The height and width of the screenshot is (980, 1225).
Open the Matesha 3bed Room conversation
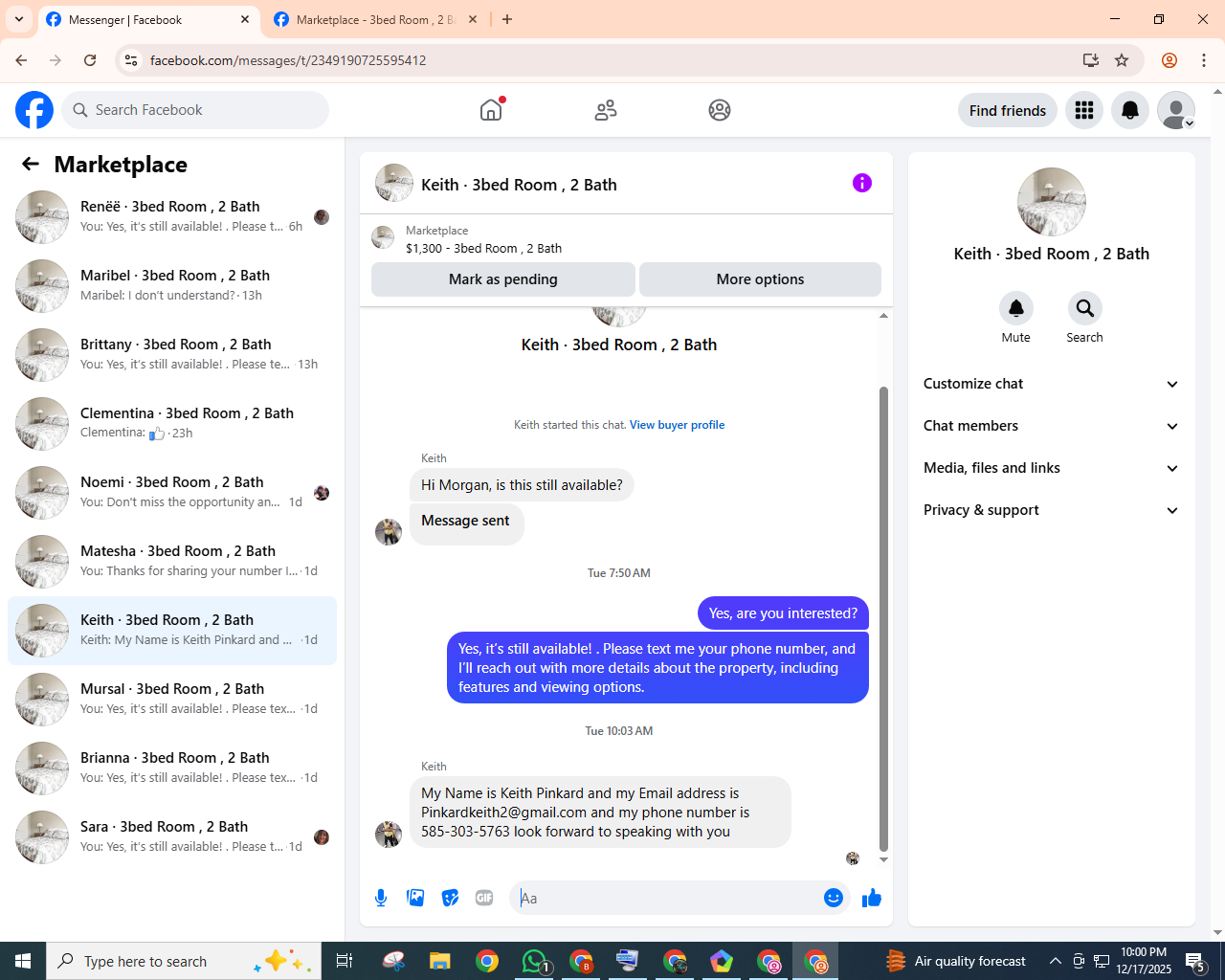(x=172, y=562)
